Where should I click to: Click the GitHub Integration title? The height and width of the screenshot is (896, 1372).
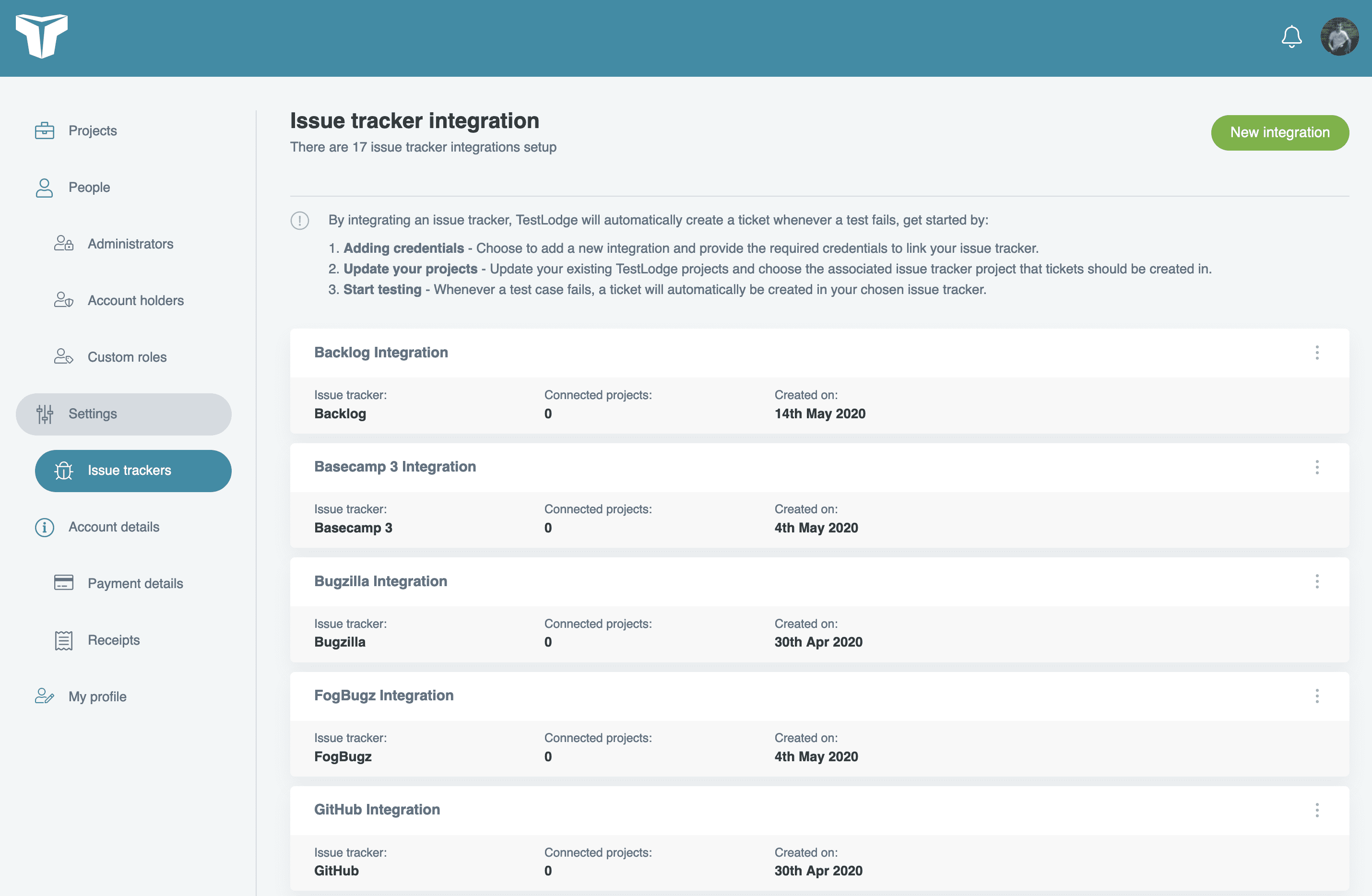[377, 810]
